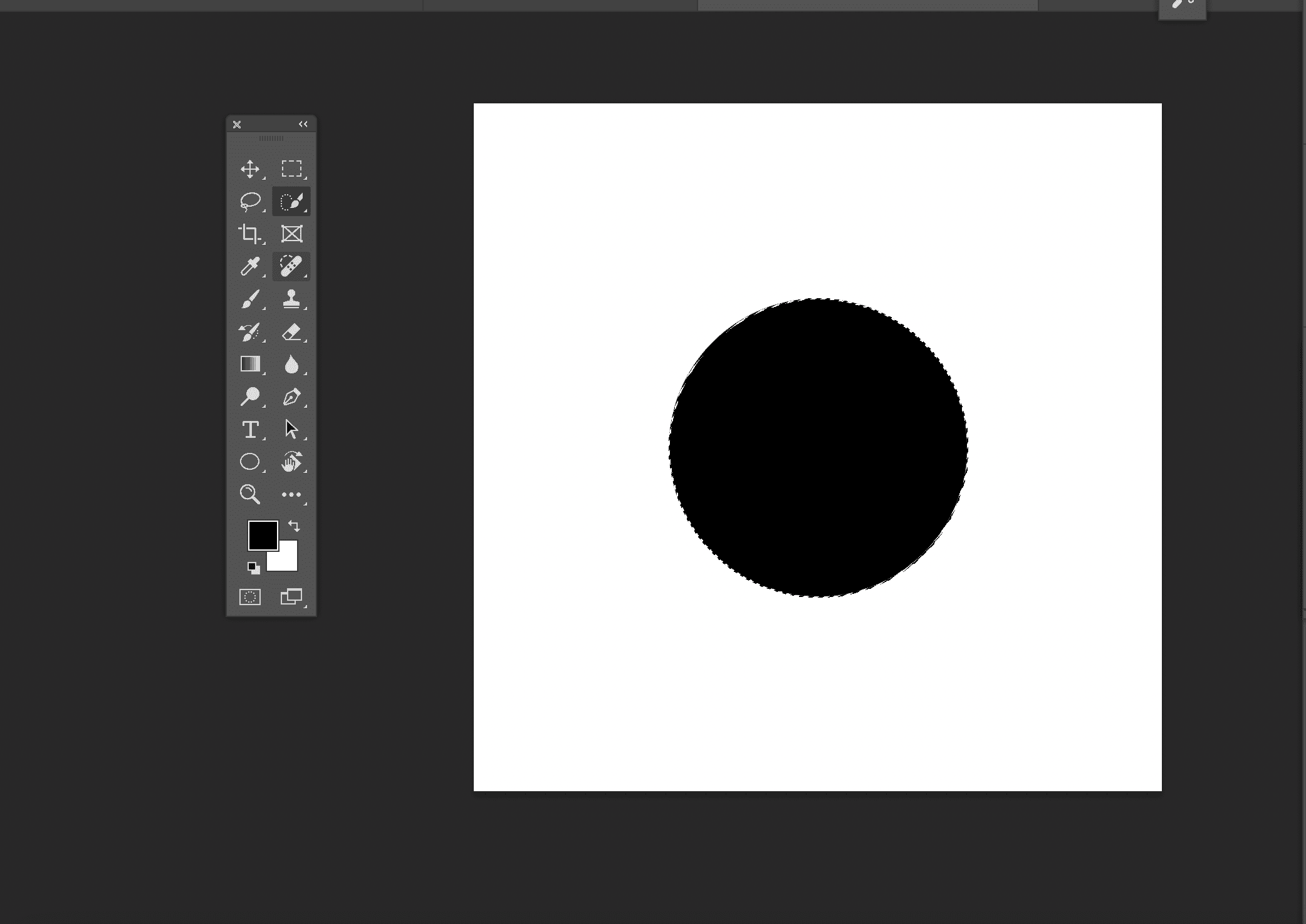This screenshot has width=1306, height=924.
Task: Select the Rotate View hand tool
Action: pos(291,462)
